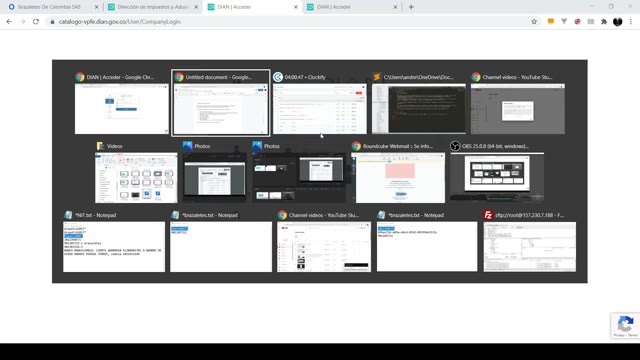The width and height of the screenshot is (640, 360).
Task: Close the Brazaletes De Colombia tab
Action: (x=97, y=7)
